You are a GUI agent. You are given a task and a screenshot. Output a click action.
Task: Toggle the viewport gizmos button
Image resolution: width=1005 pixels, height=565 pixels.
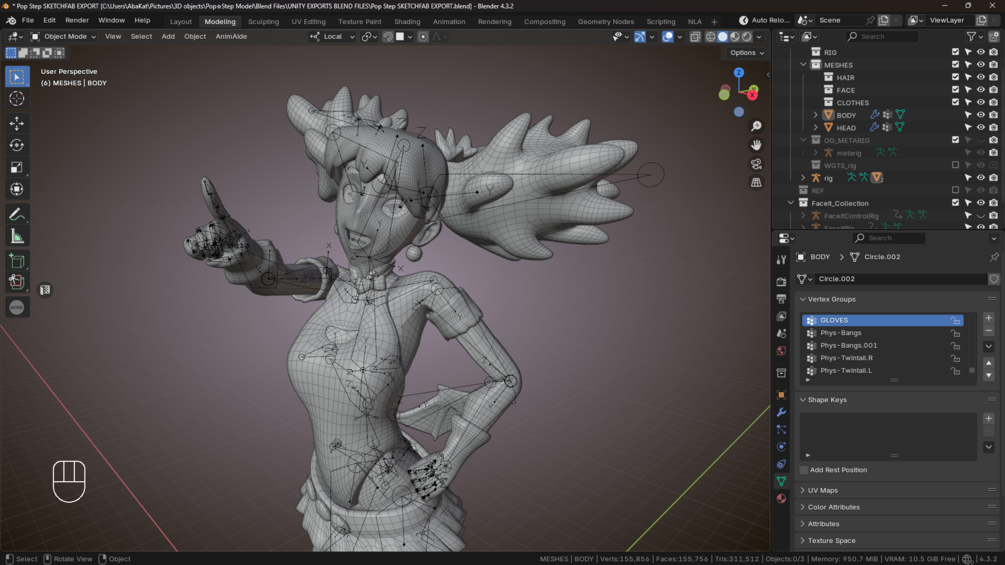point(640,37)
